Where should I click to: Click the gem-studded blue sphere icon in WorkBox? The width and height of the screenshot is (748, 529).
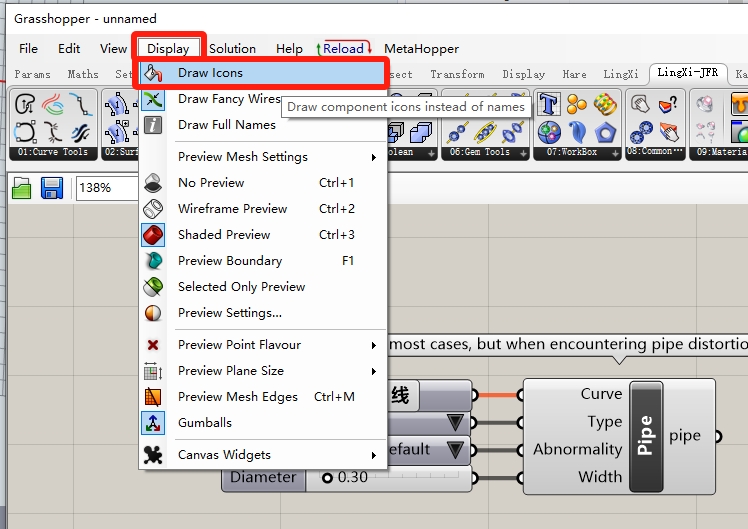point(549,132)
